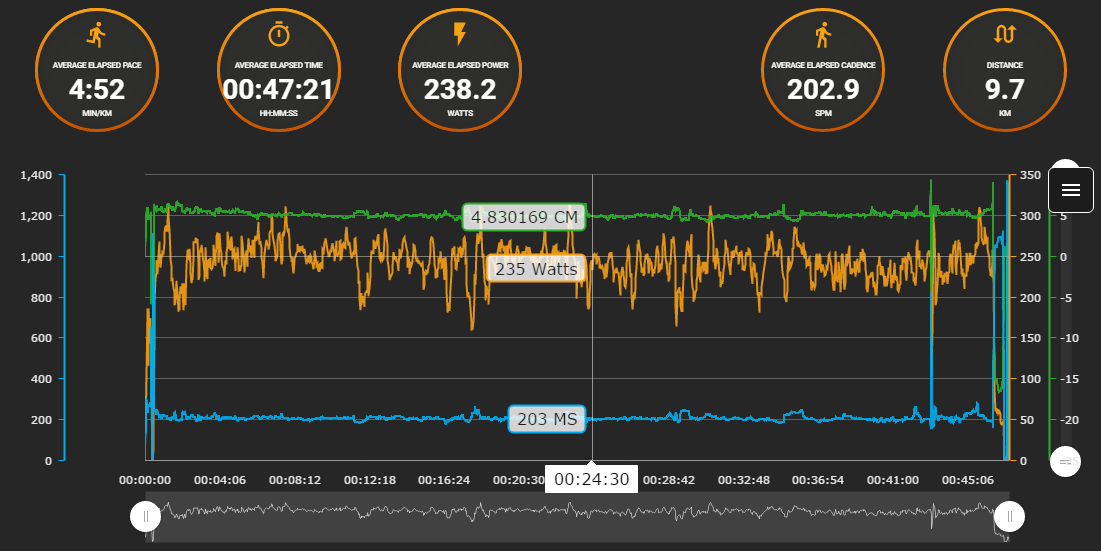Screen dimensions: 1101x551
Task: Click the stopwatch elapsed time icon
Action: pyautogui.click(x=278, y=35)
